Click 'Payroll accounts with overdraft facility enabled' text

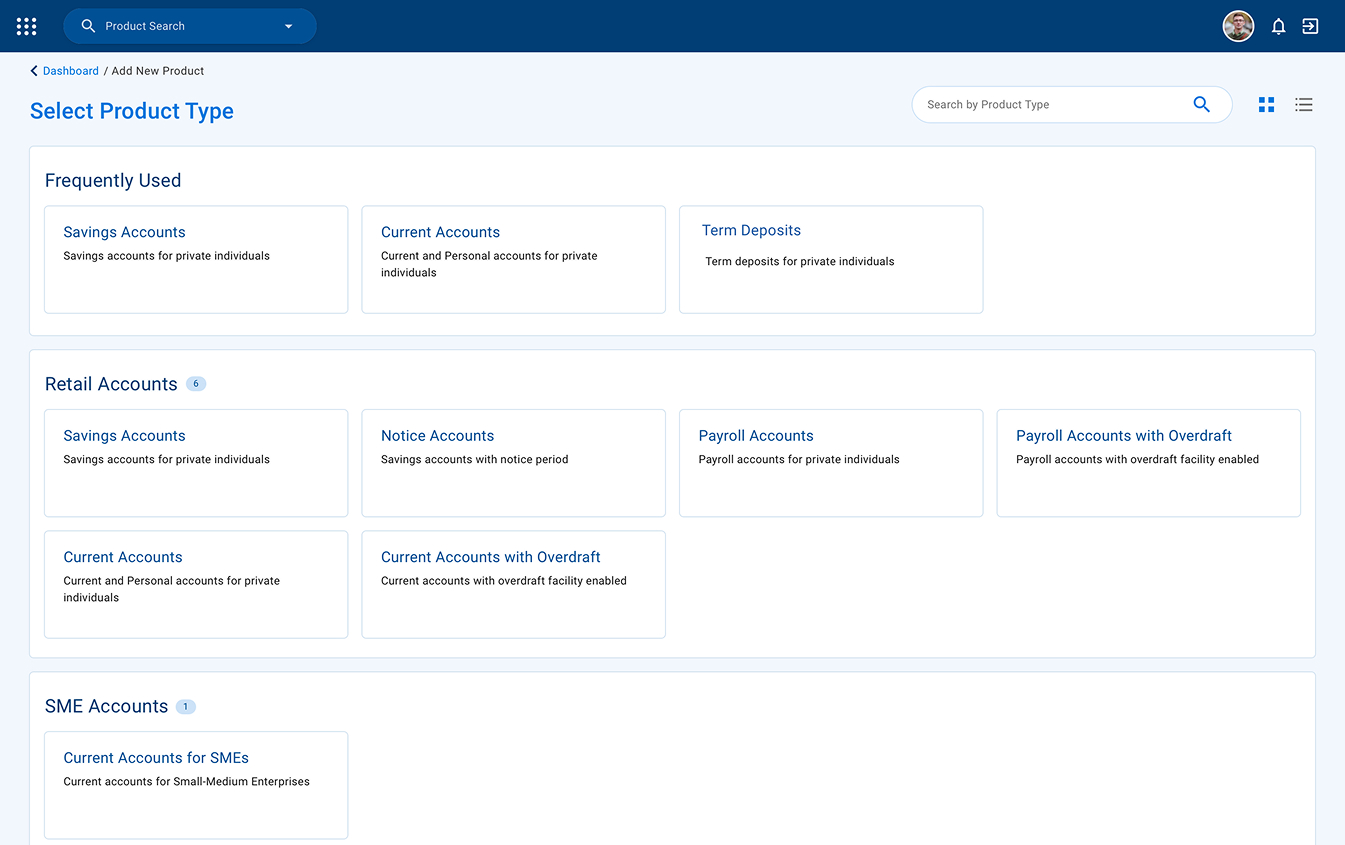pyautogui.click(x=1137, y=460)
